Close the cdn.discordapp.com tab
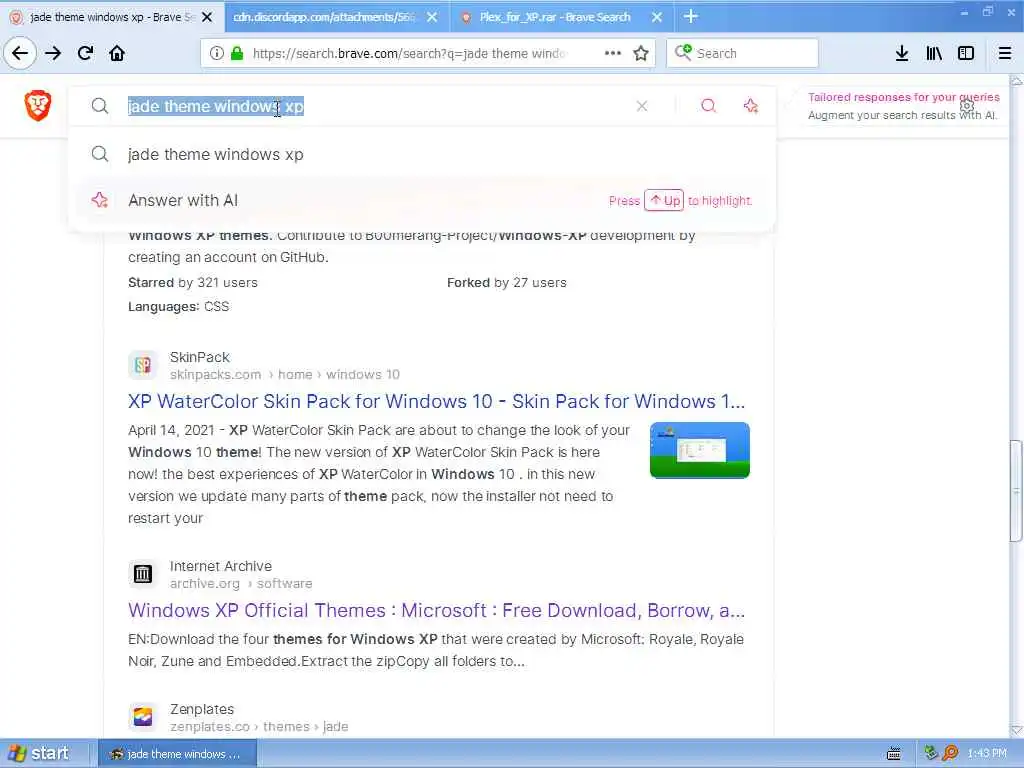 pyautogui.click(x=432, y=17)
